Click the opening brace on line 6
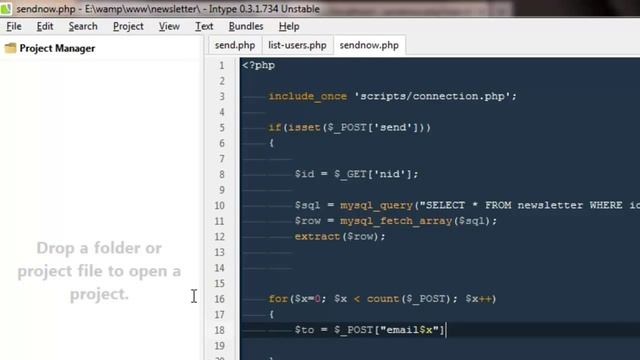640x360 pixels. [271, 143]
